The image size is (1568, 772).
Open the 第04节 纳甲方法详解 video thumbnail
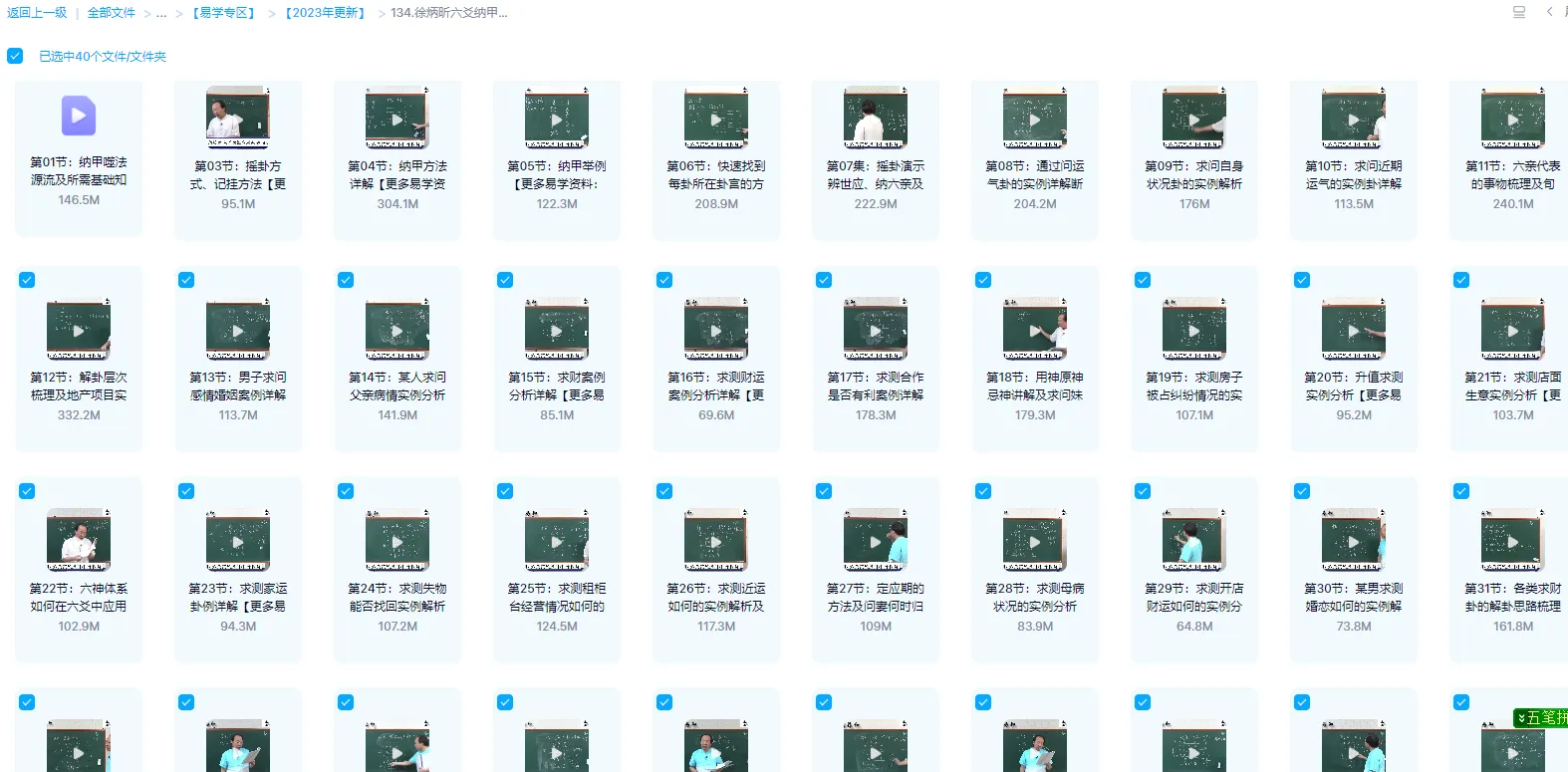click(397, 118)
